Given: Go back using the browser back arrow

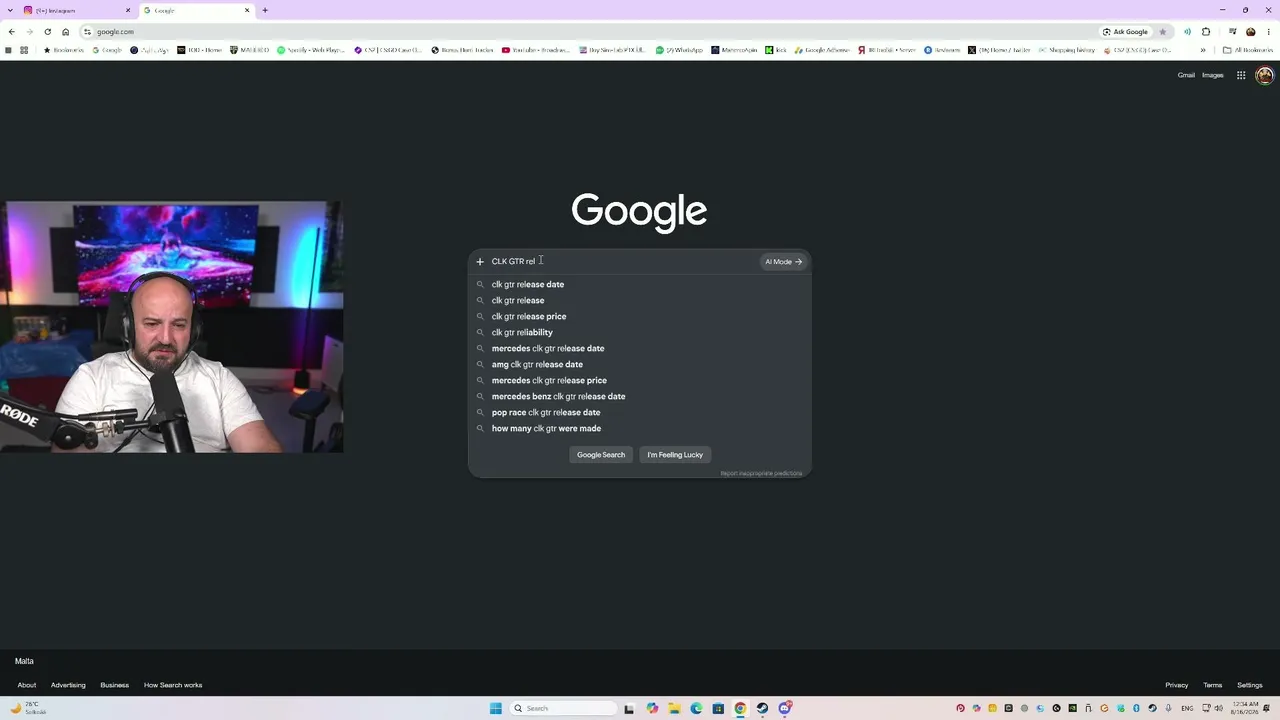Looking at the screenshot, I should coord(11,32).
